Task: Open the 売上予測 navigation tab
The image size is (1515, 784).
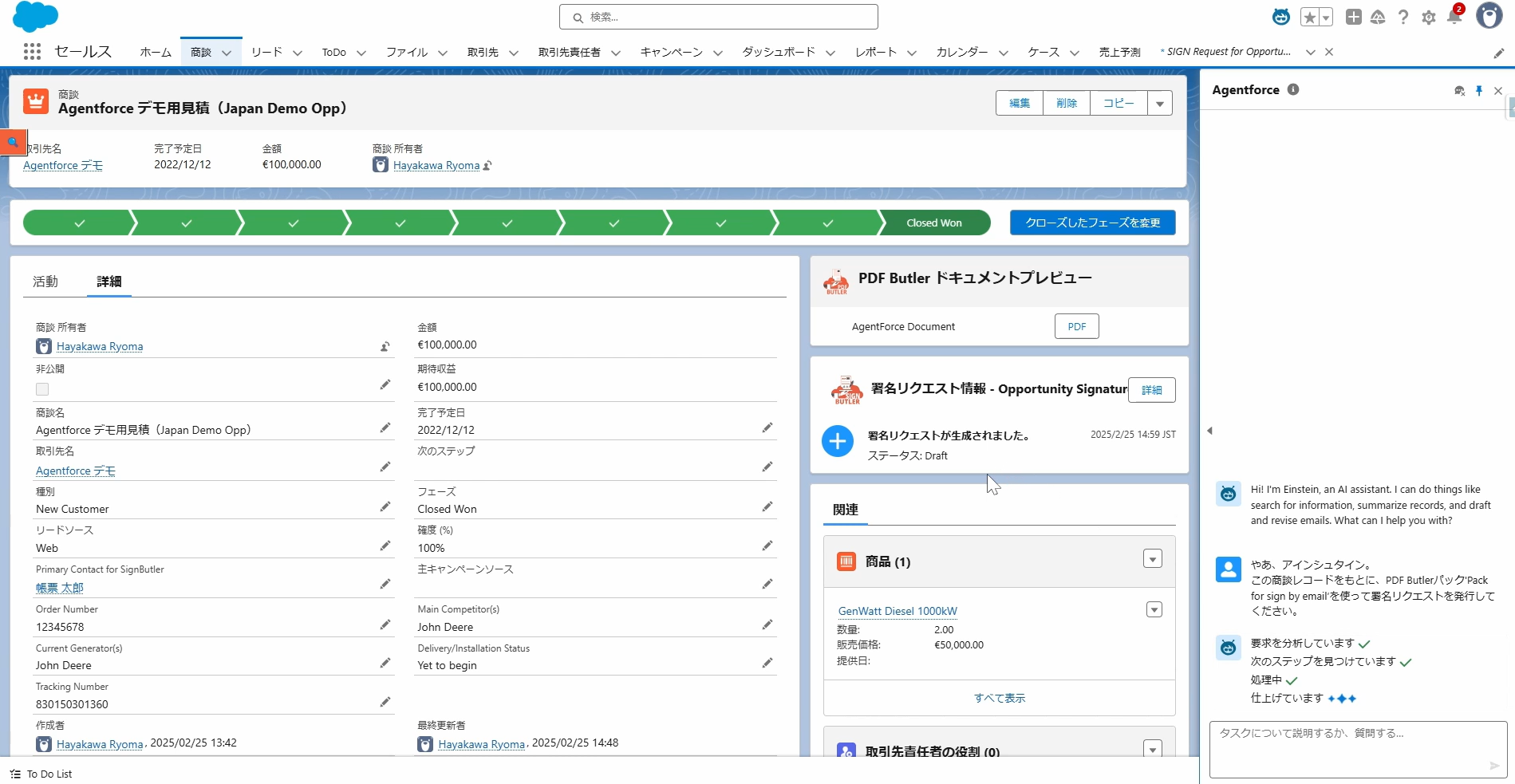Action: click(1120, 52)
